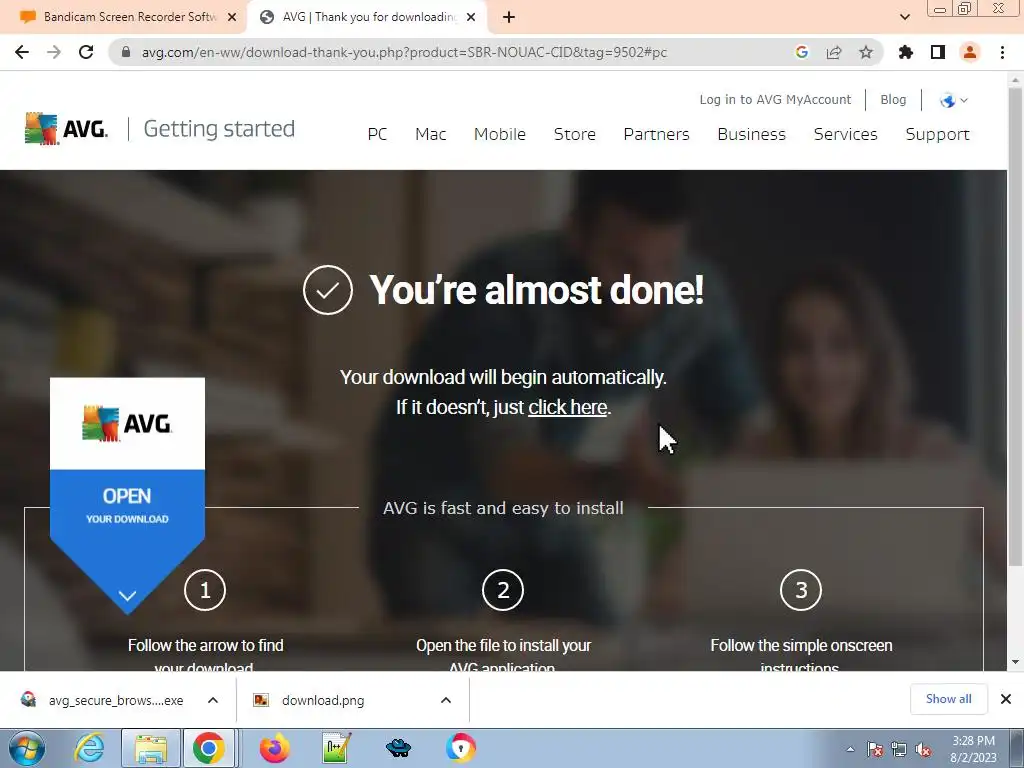This screenshot has width=1024, height=768.
Task: Close the AVG thank you tab
Action: [473, 18]
